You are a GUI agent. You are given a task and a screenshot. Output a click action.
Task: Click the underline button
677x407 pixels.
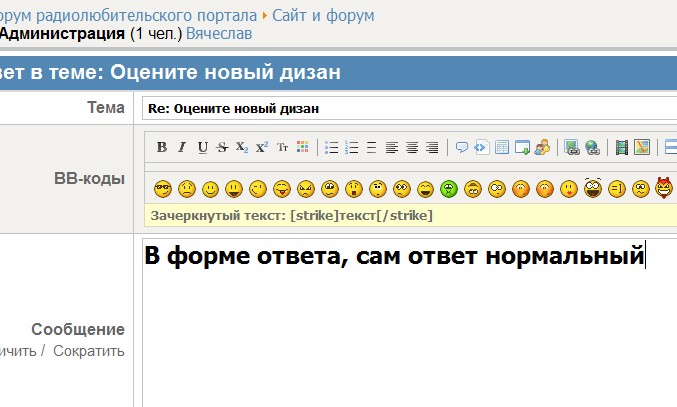pos(203,147)
